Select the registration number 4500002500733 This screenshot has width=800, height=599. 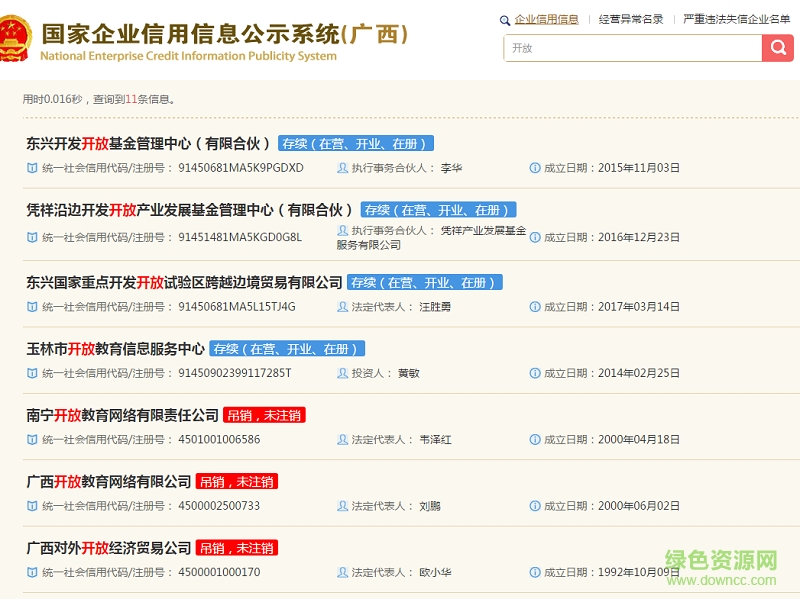click(219, 506)
